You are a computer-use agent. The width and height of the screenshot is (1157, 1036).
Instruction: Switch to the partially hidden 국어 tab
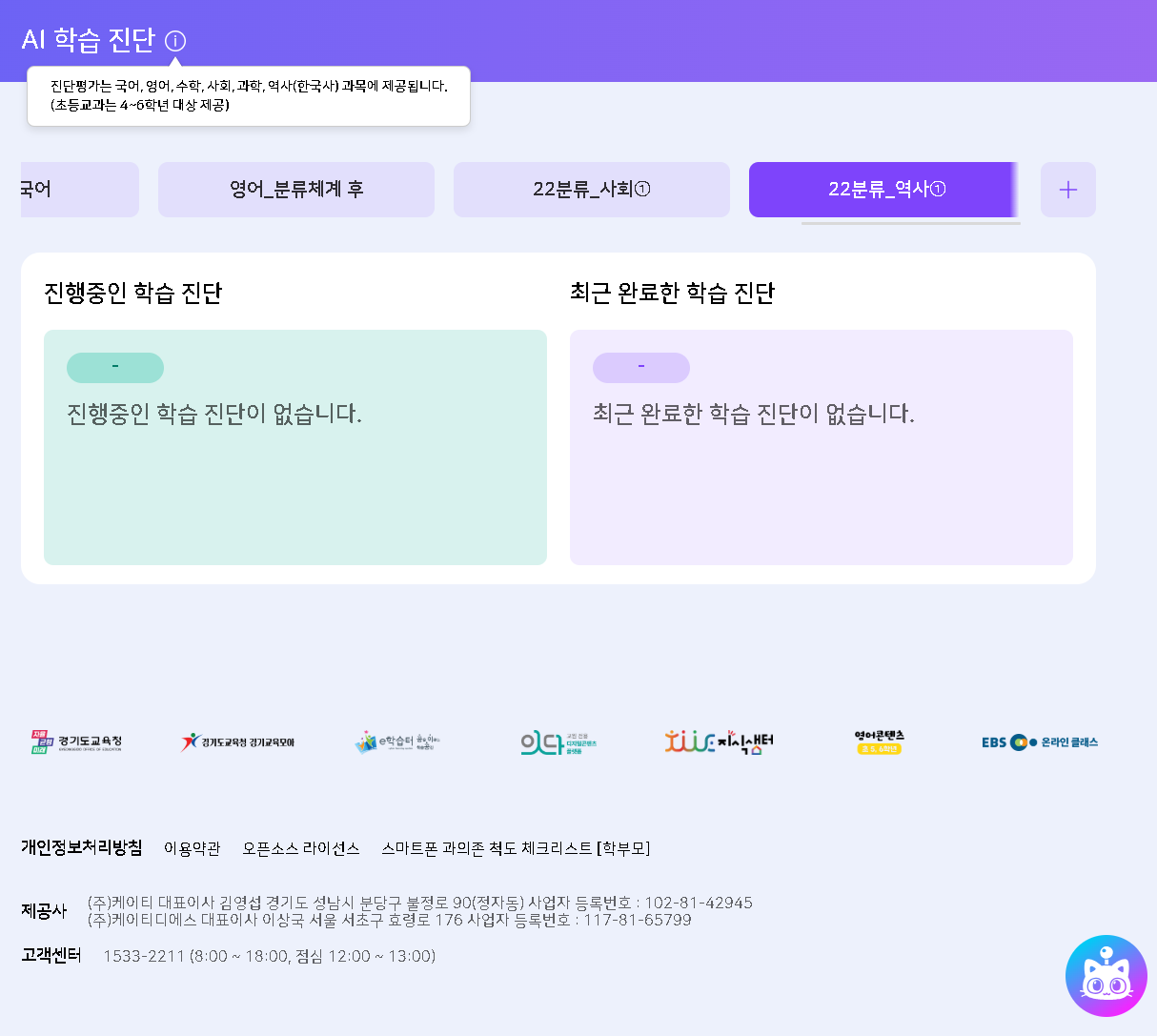pos(79,190)
